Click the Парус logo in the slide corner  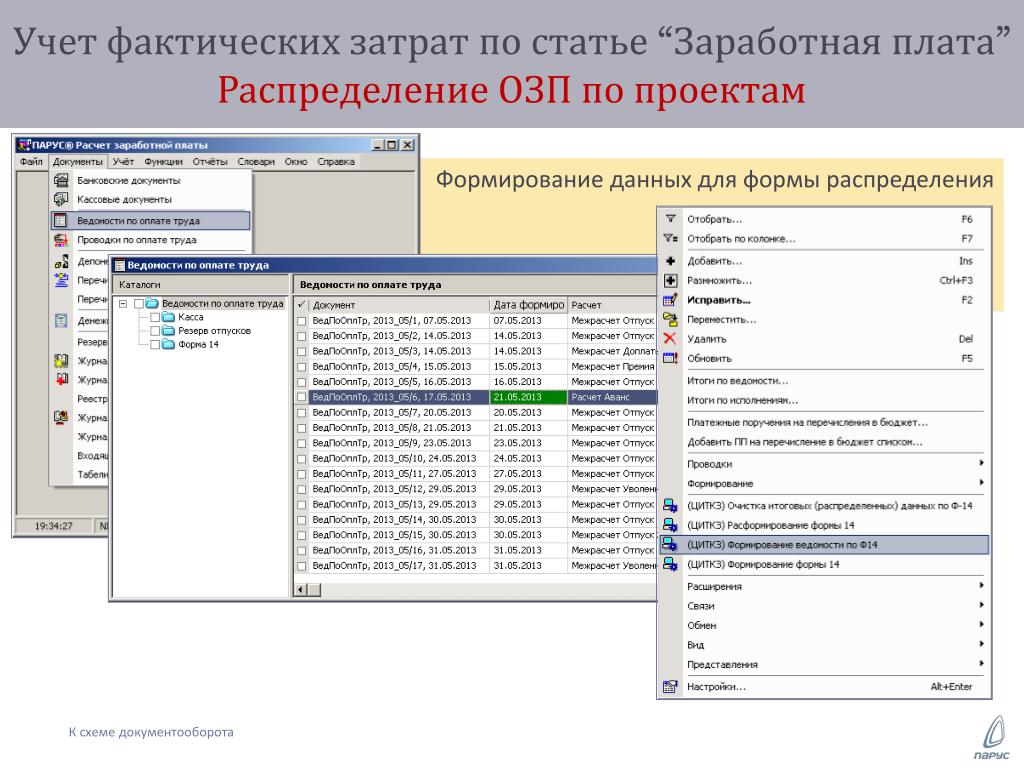(993, 738)
